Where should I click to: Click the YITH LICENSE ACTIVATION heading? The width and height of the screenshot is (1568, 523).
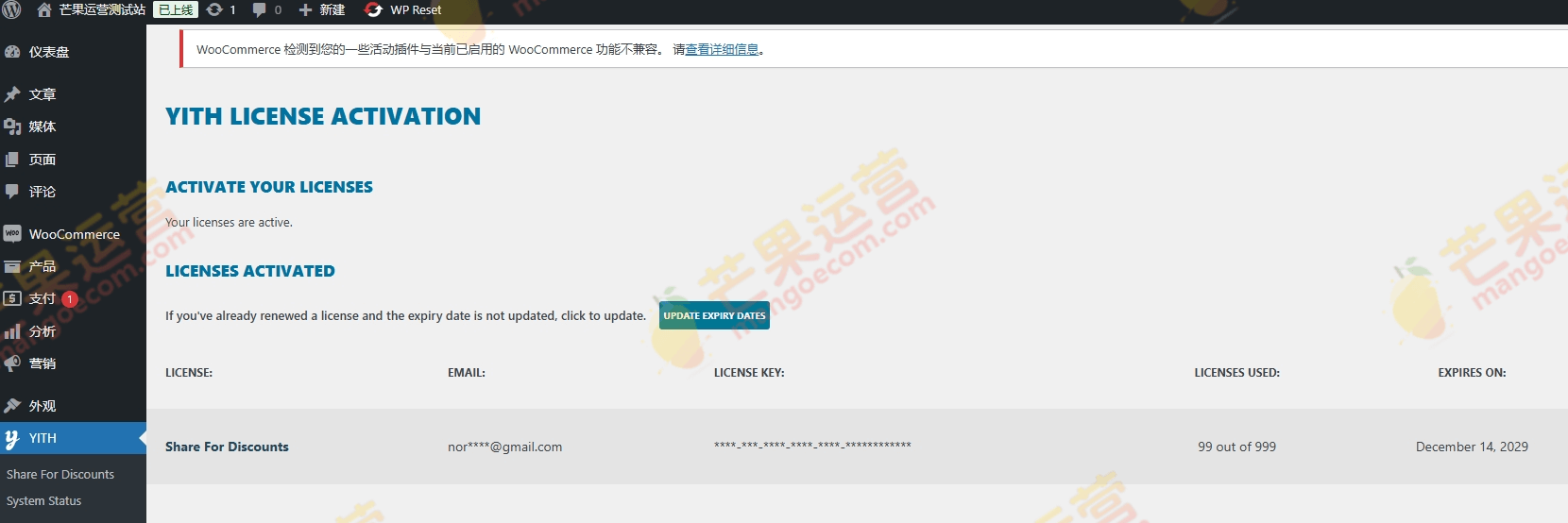[x=323, y=116]
